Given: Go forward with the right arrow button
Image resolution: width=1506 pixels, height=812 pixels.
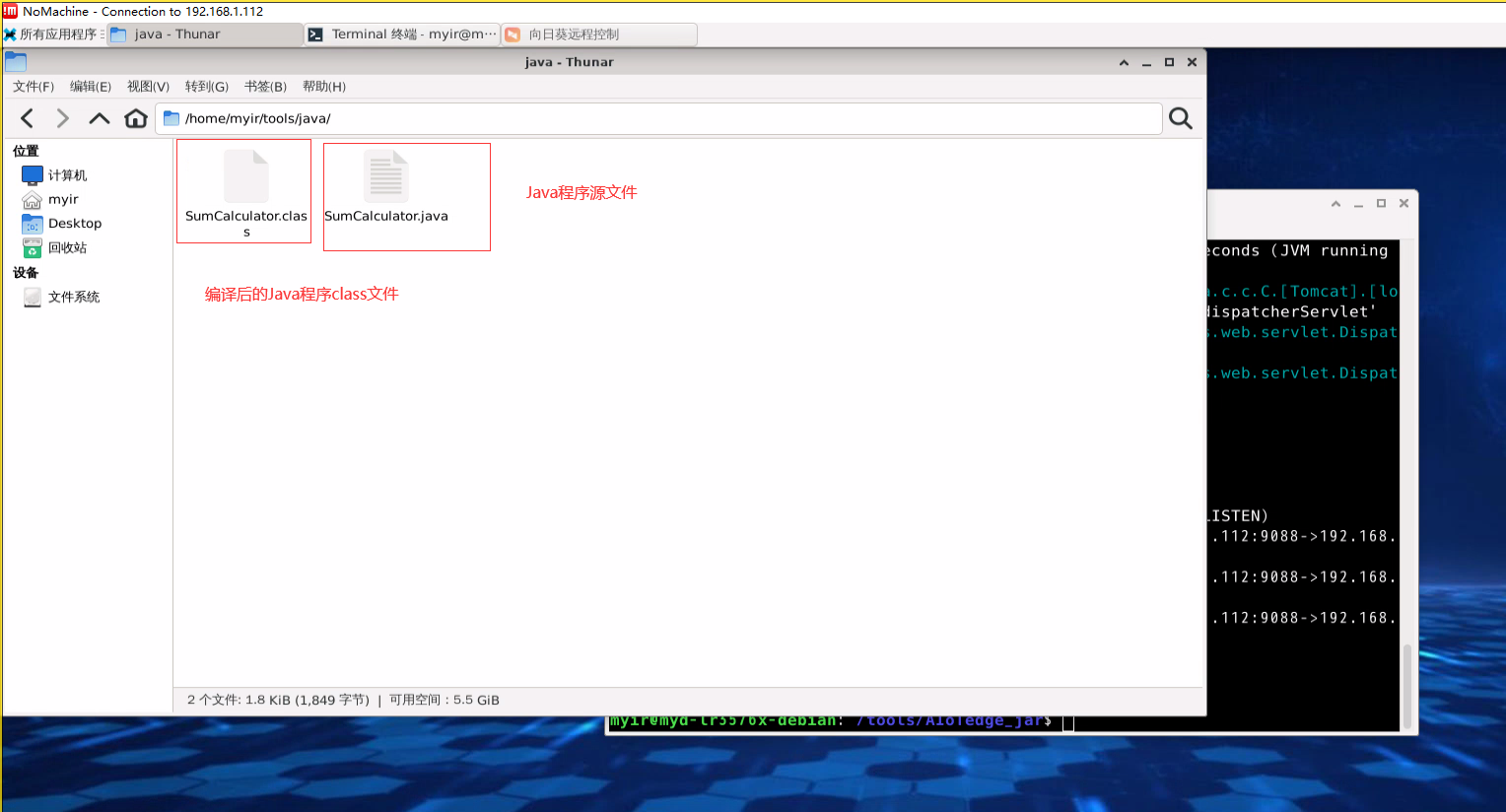Looking at the screenshot, I should [x=63, y=119].
